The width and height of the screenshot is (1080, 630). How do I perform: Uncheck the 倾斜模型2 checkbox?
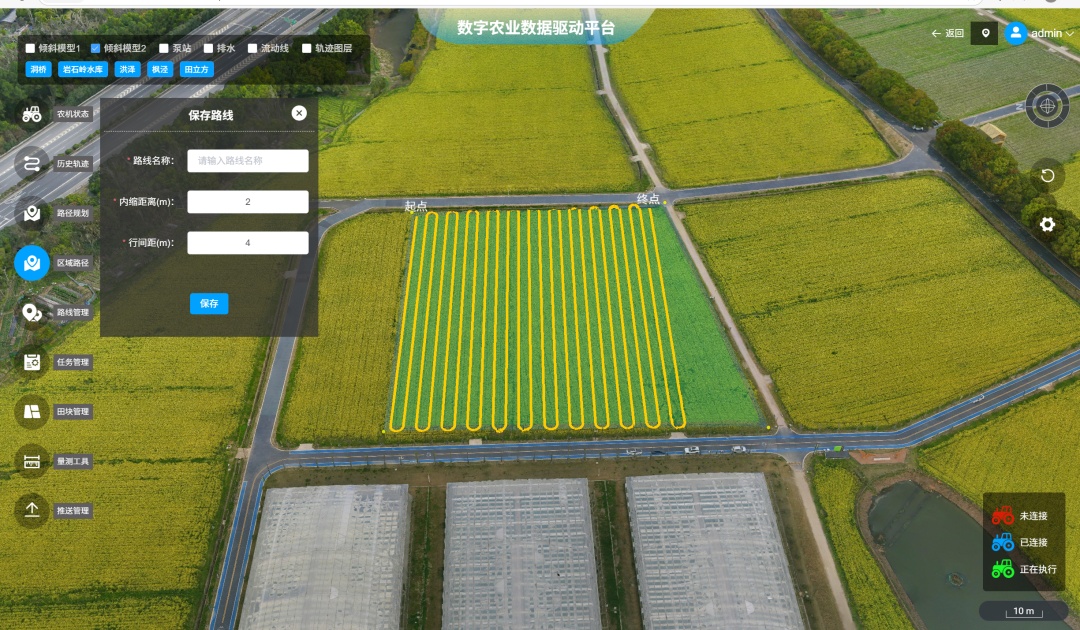(x=96, y=48)
